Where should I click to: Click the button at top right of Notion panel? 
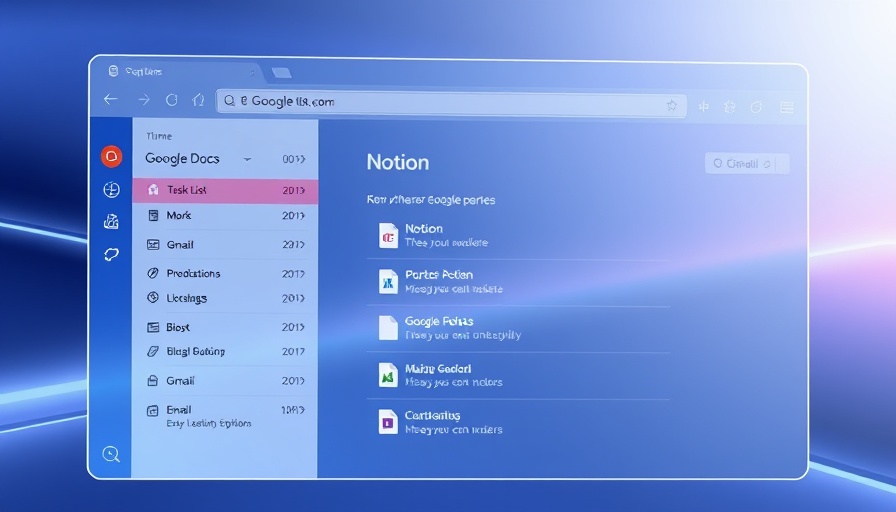tap(746, 163)
